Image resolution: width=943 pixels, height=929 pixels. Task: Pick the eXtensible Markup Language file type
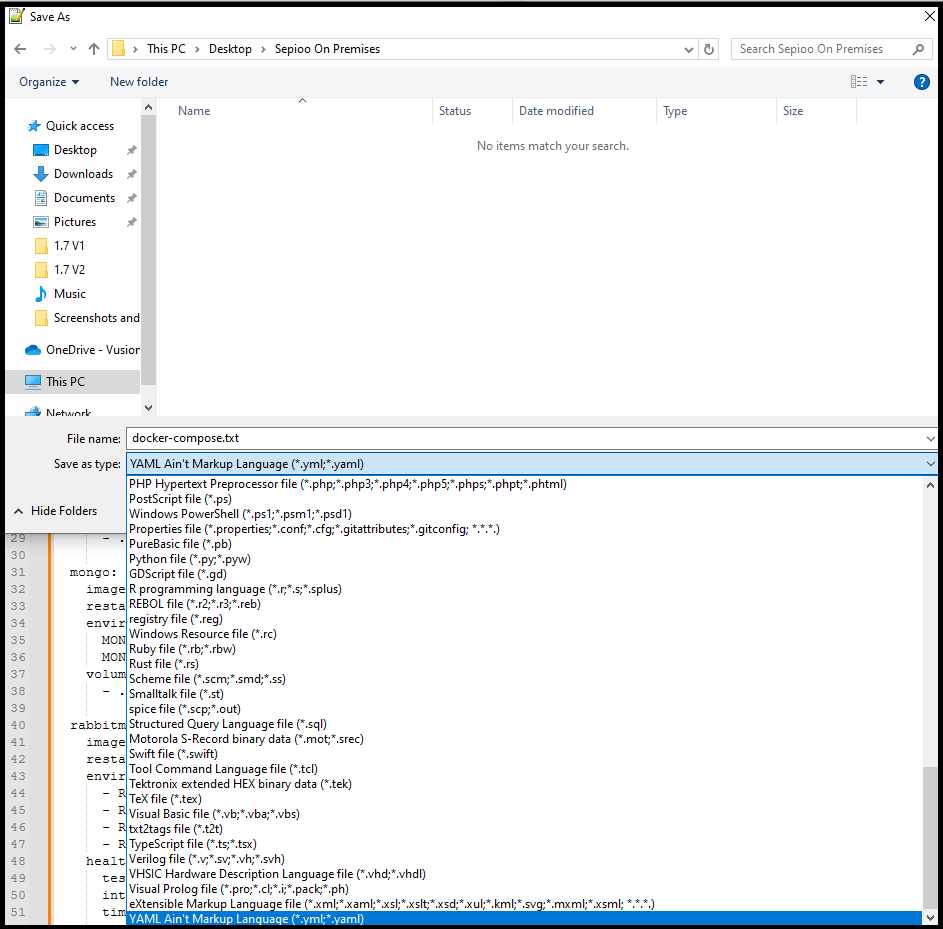point(391,904)
